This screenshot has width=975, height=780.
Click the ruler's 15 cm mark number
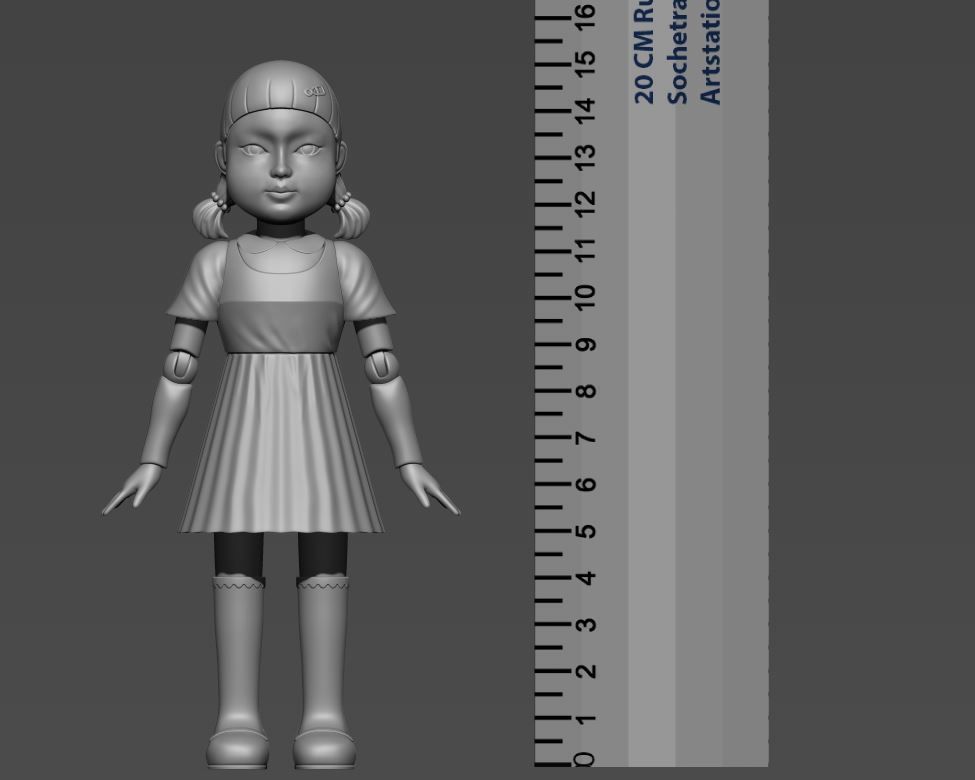(585, 63)
